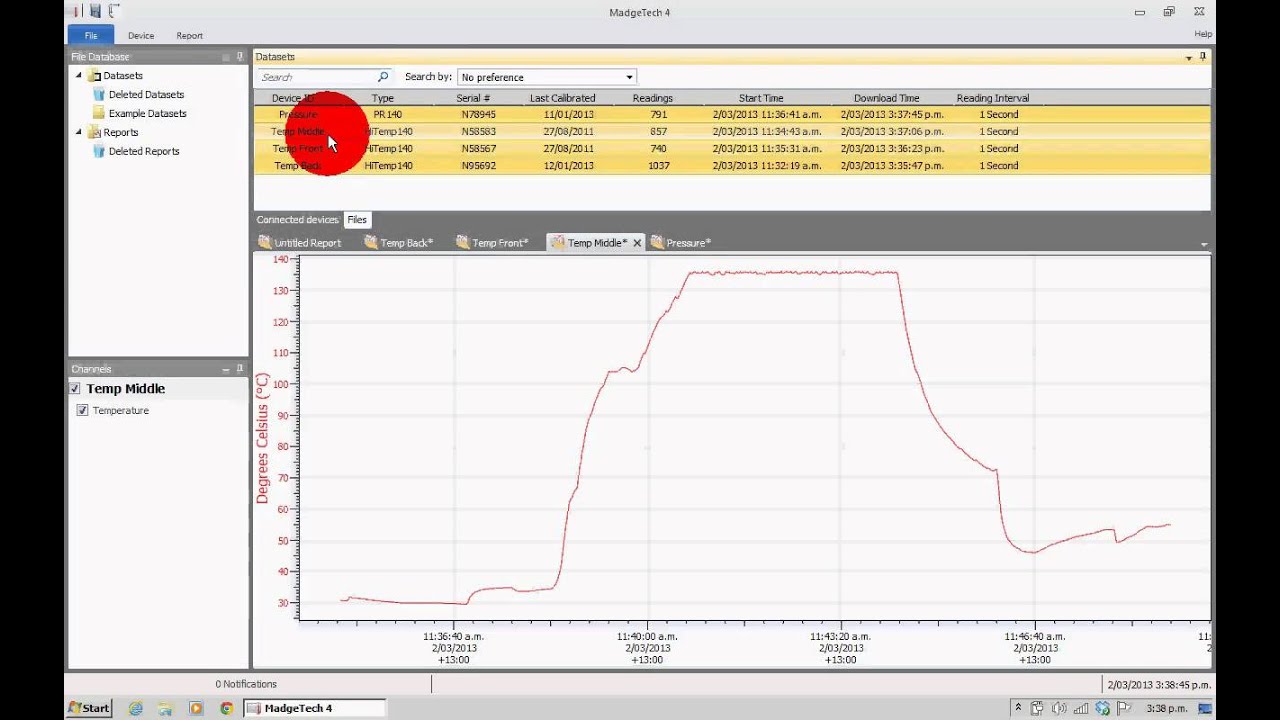Screen dimensions: 1280x720
Task: Click the MadgeTech 4 taskbar button
Action: 314,708
